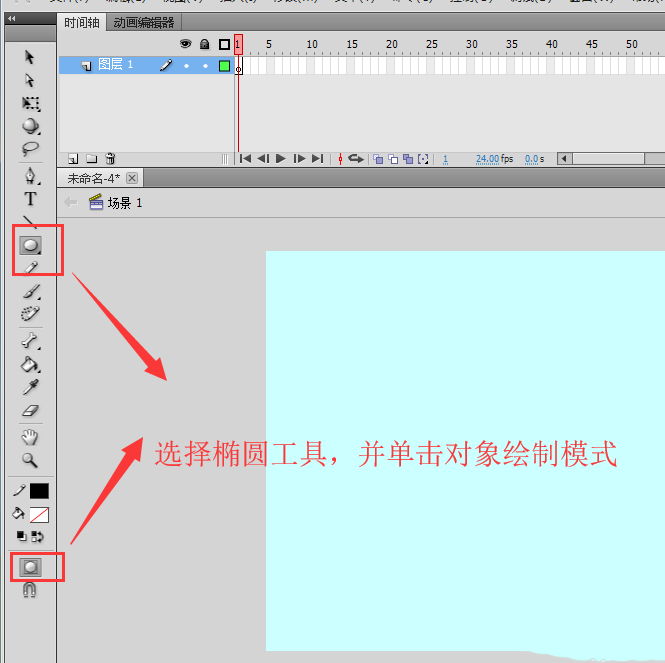
Task: Choose the Text tool
Action: [x=30, y=199]
